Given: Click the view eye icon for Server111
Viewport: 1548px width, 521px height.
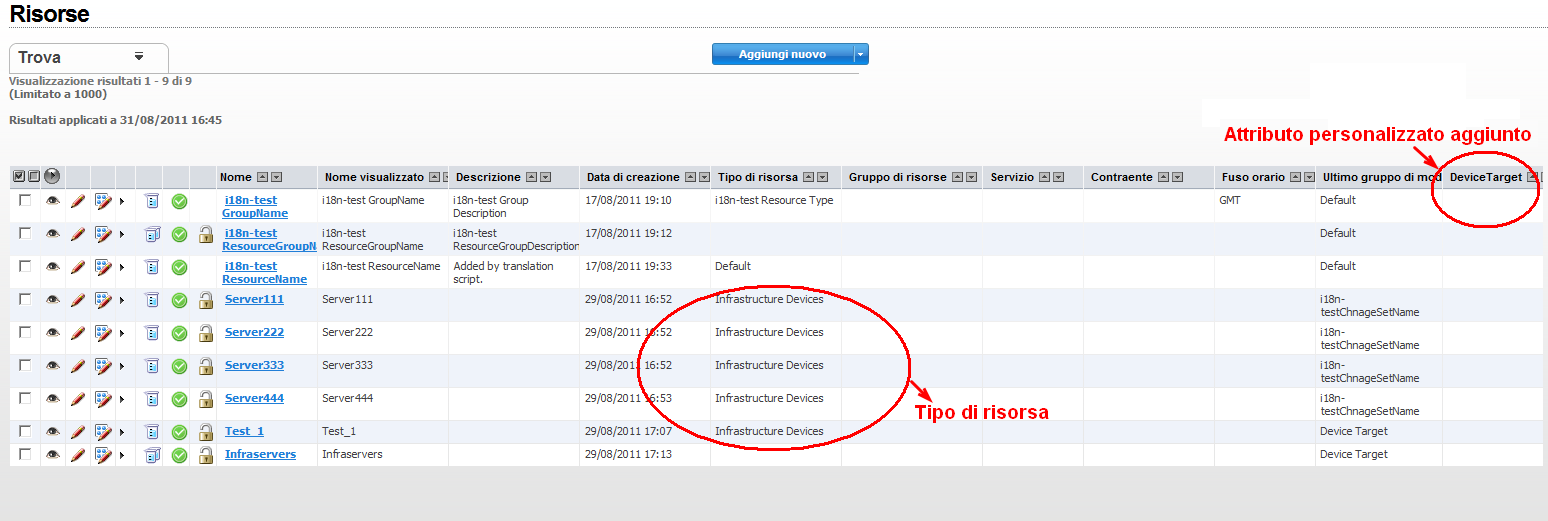Looking at the screenshot, I should coord(52,300).
